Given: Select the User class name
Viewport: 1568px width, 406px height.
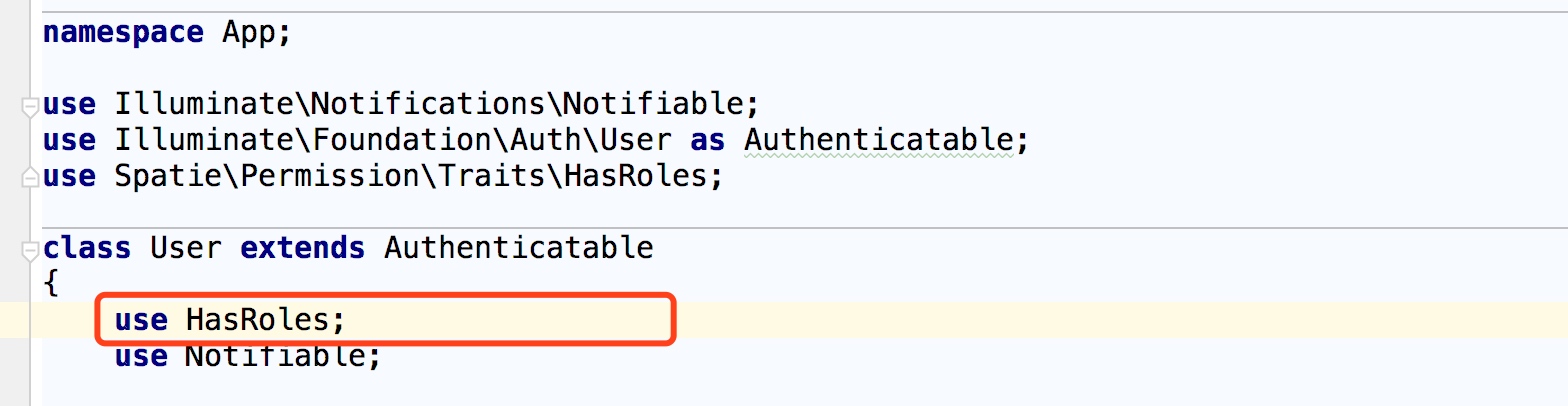Looking at the screenshot, I should tap(185, 247).
